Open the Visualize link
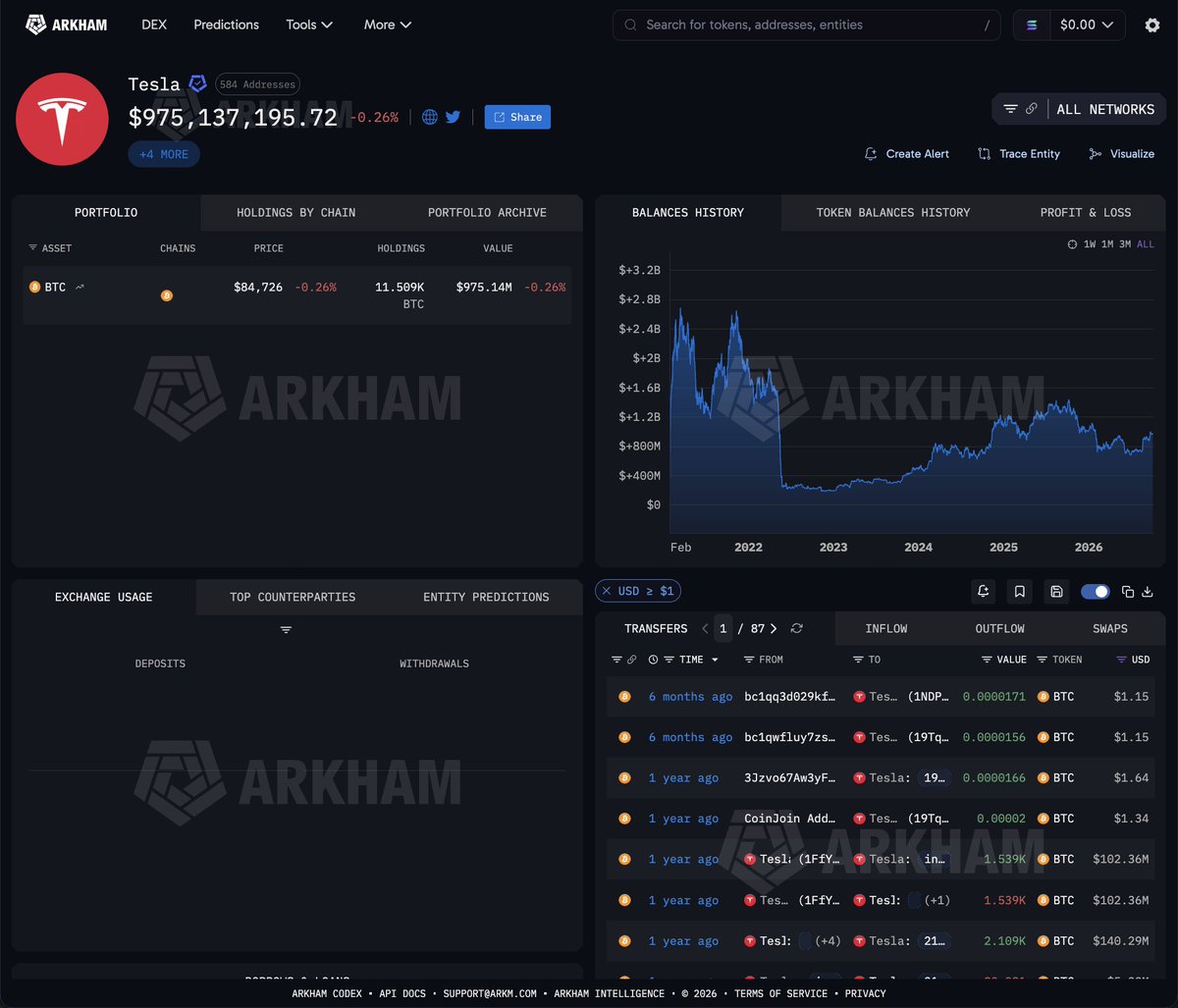The width and height of the screenshot is (1178, 1008). [1121, 154]
